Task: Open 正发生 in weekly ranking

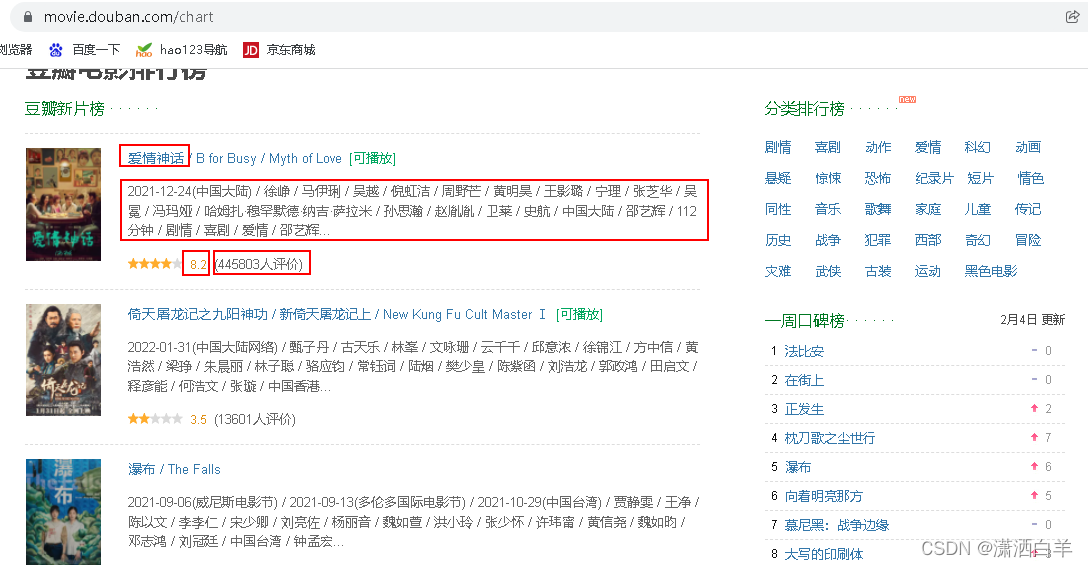Action: 804,409
